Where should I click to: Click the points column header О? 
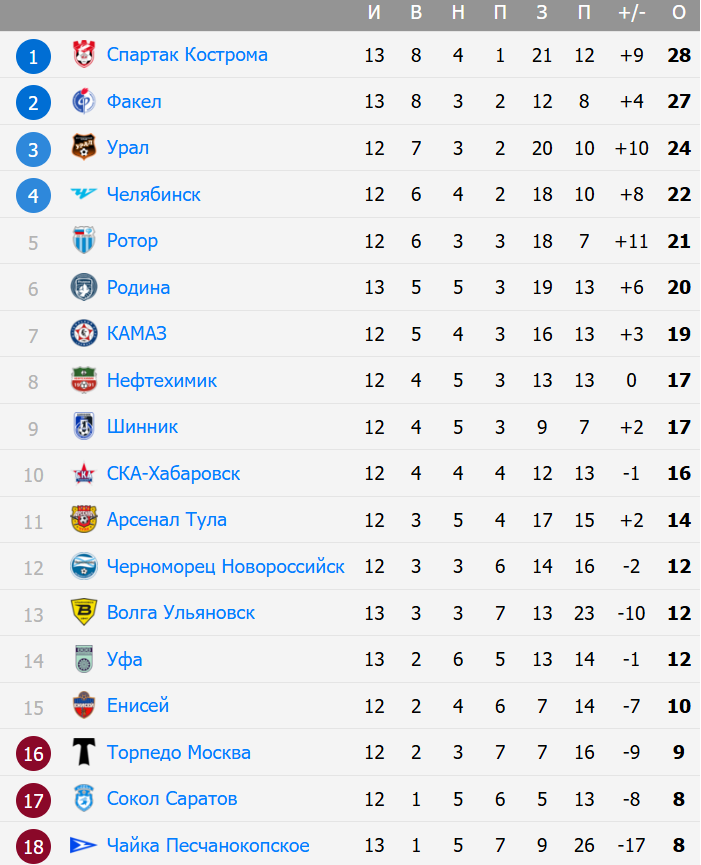tap(679, 12)
